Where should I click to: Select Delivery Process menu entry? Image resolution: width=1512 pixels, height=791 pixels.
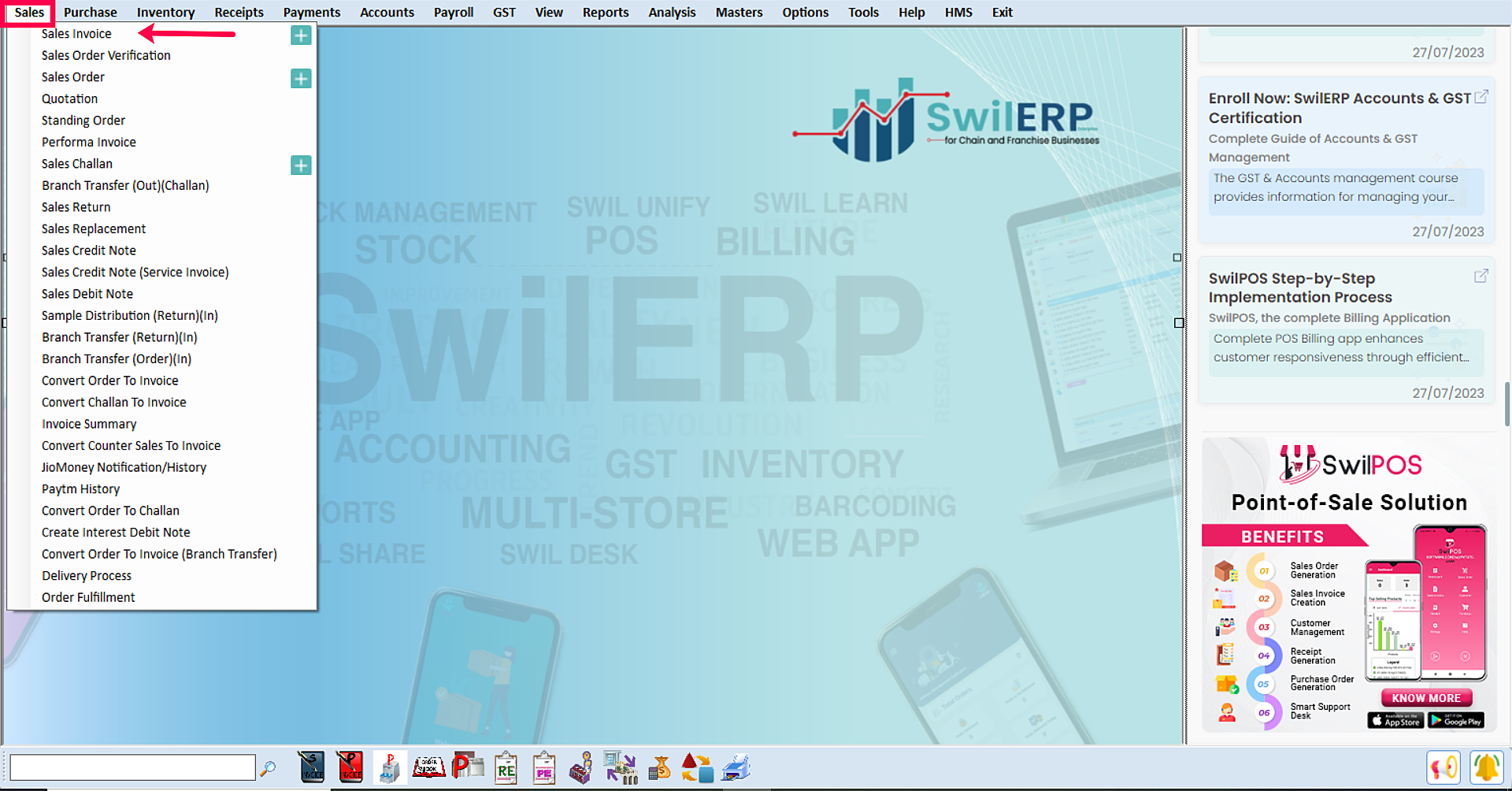pyautogui.click(x=86, y=576)
